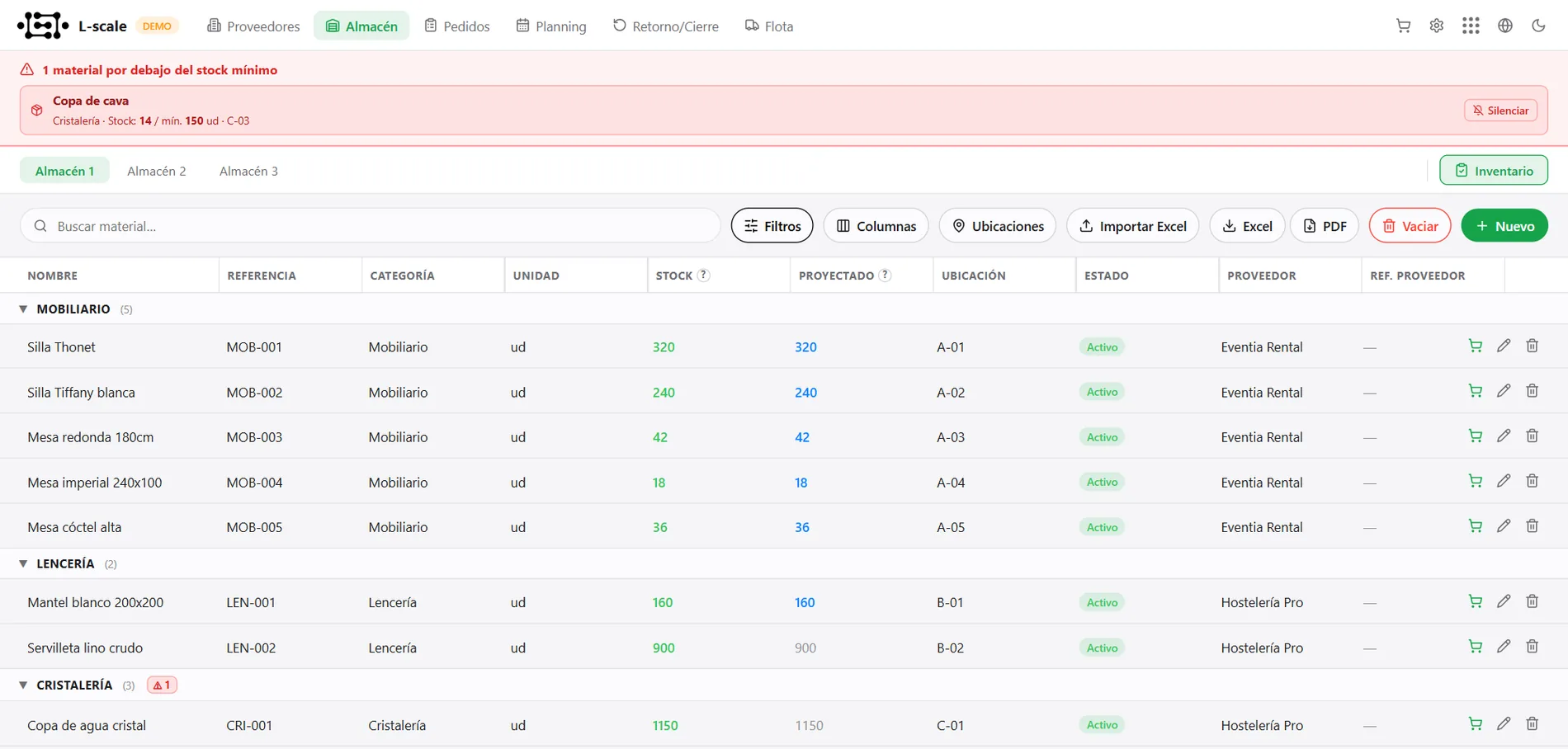Collapse the MOBILIARIO group
The image size is (1568, 749).
tap(23, 309)
